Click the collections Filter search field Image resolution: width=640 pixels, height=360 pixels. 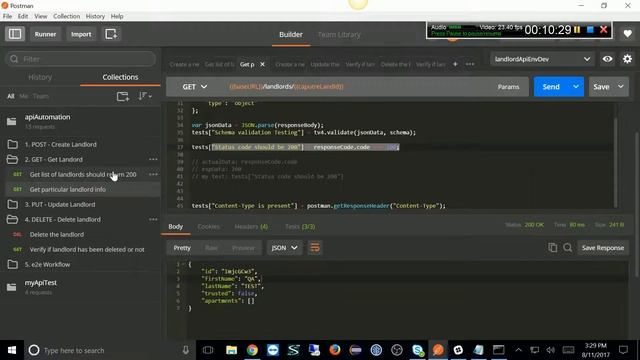click(81, 59)
